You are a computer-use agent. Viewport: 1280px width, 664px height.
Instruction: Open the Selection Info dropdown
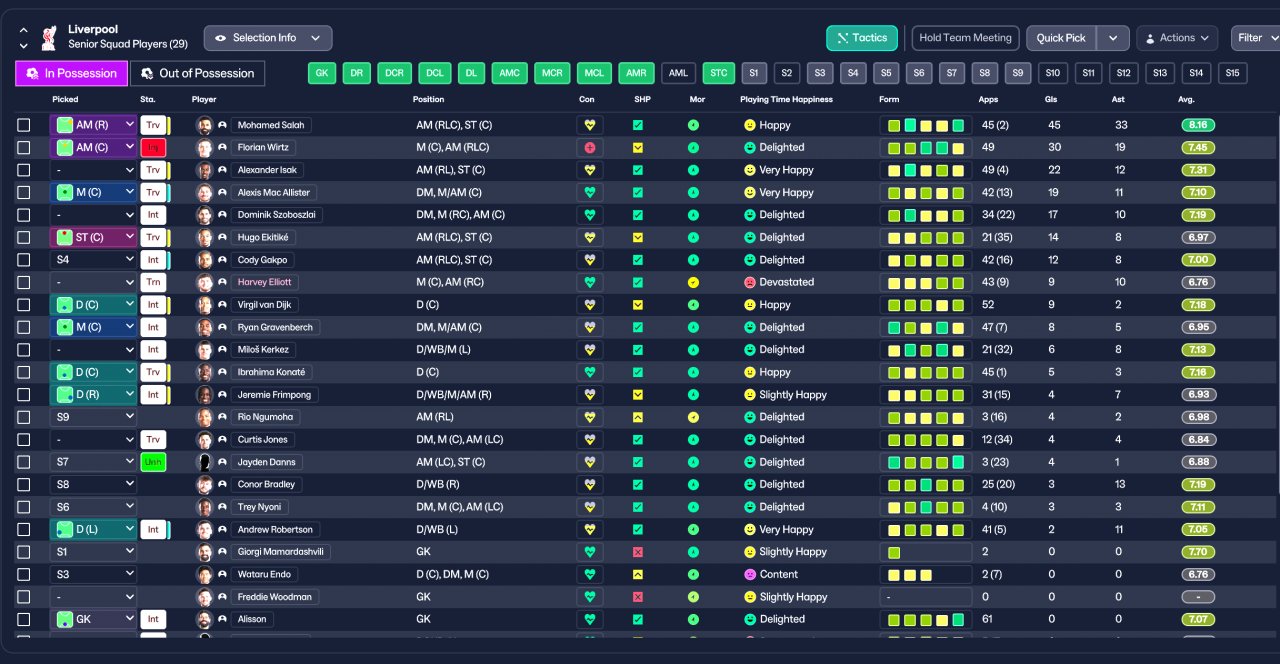click(268, 38)
